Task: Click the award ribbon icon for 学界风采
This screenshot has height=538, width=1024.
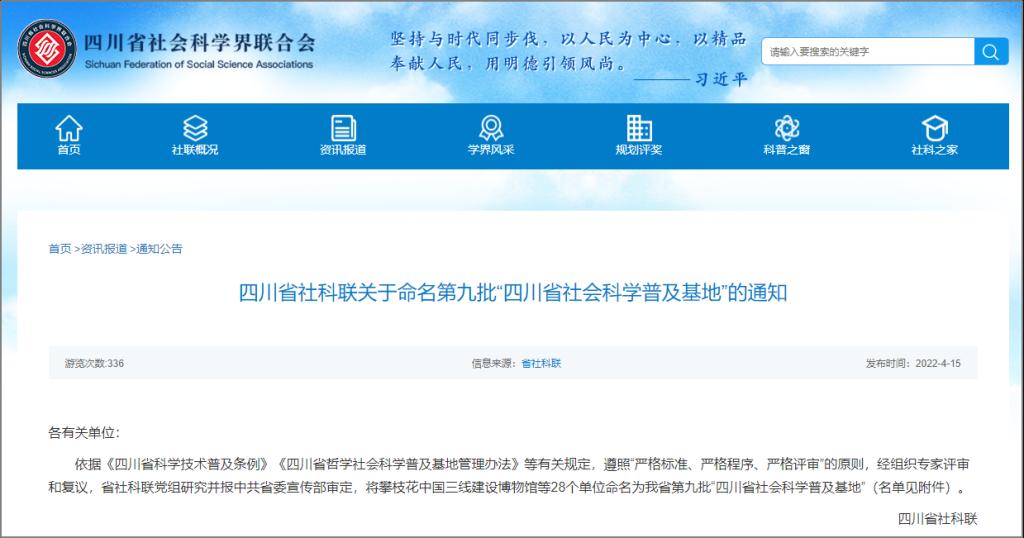Action: point(490,127)
